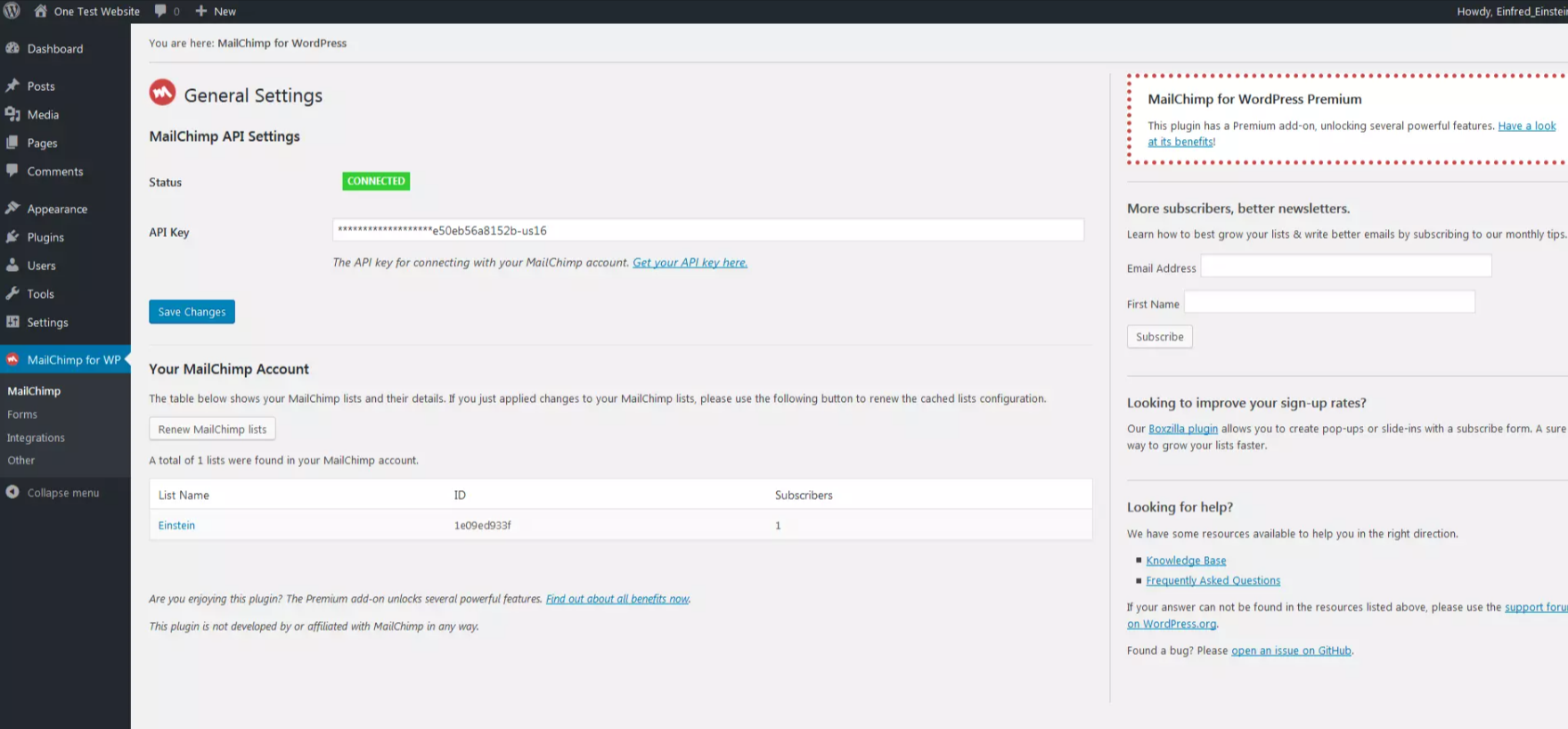Click the home icon beside One Test Website
This screenshot has width=1568, height=729.
40,11
